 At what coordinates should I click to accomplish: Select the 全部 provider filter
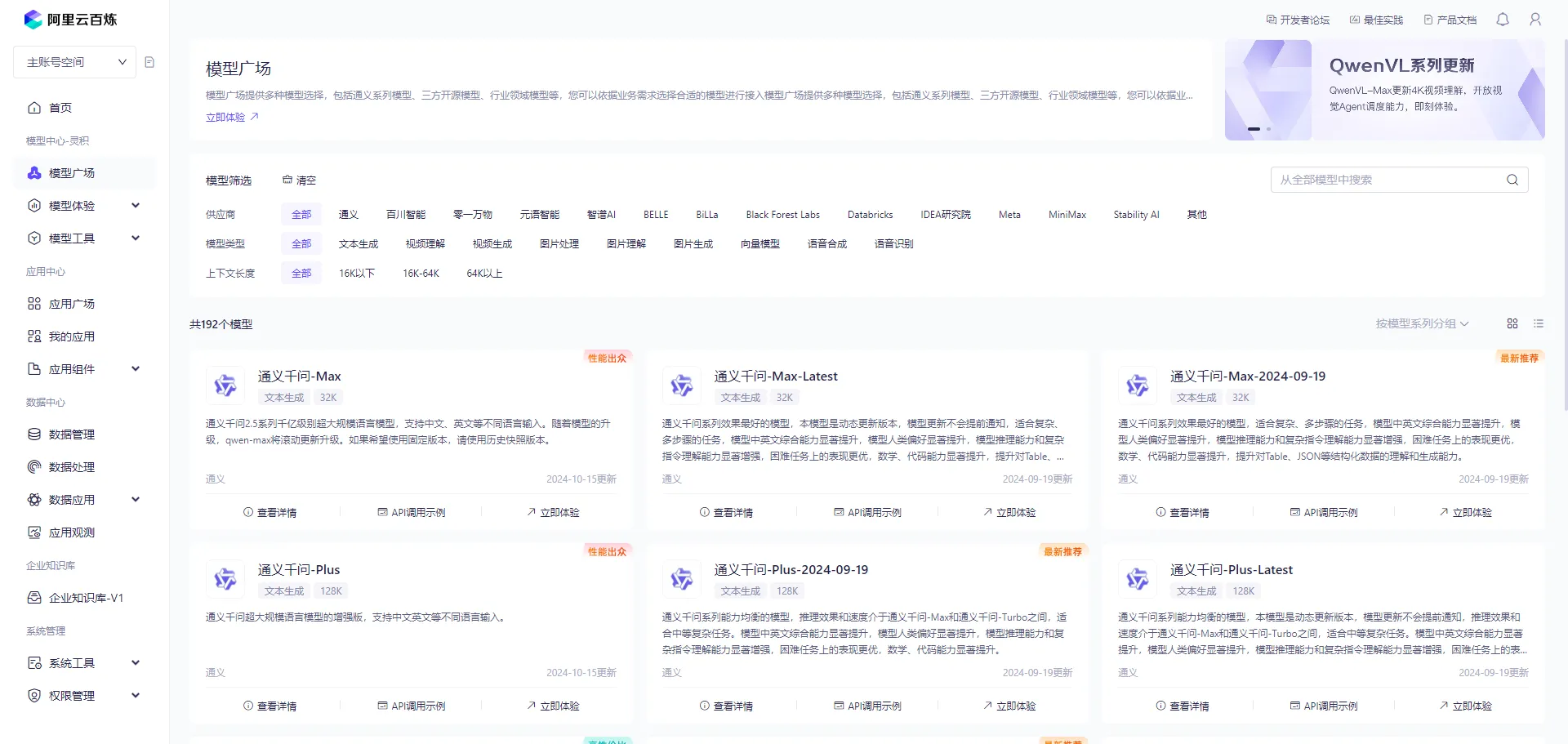301,215
